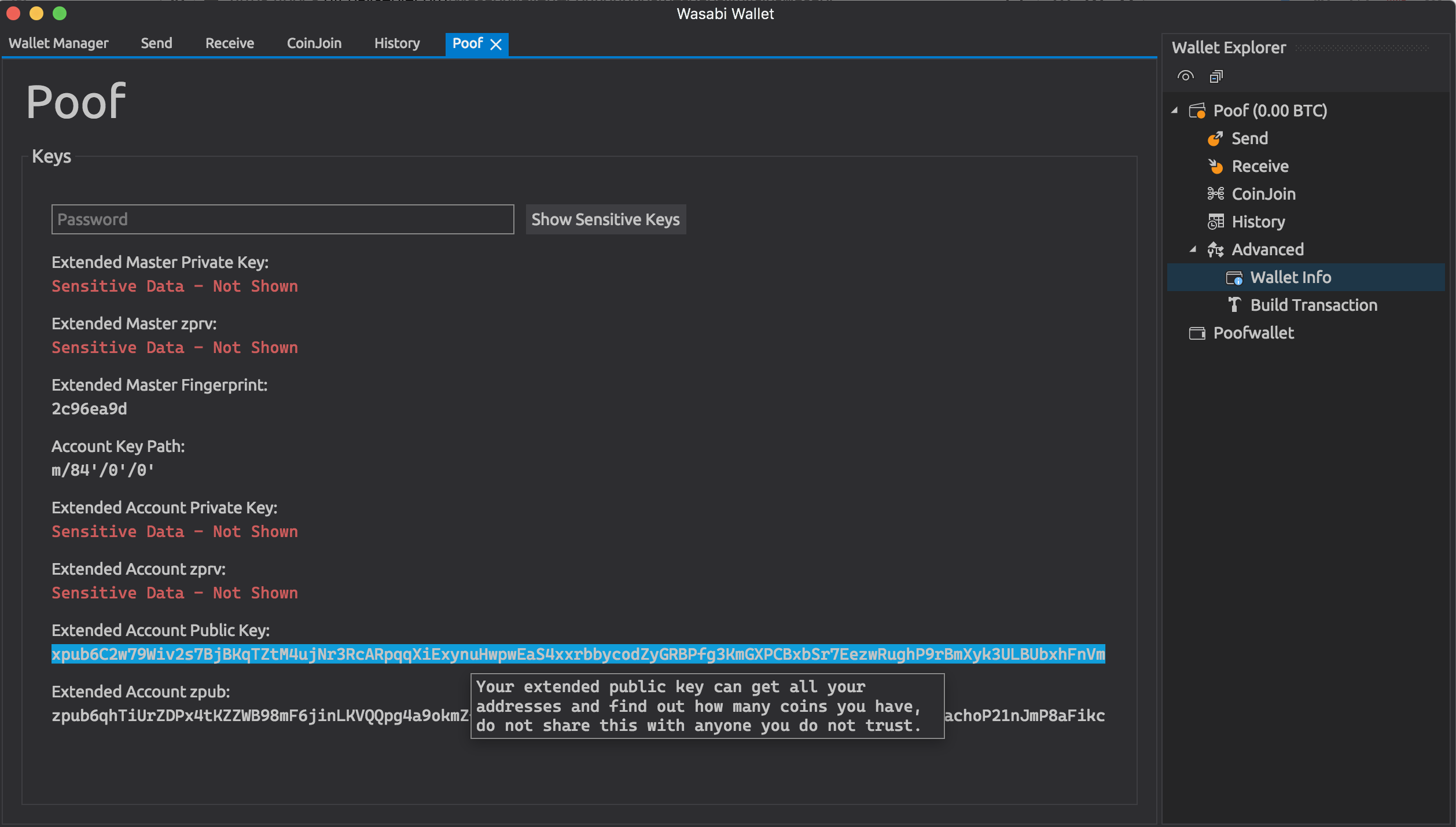Minimize the Wasabi Wallet window
The height and width of the screenshot is (827, 1456).
[36, 13]
